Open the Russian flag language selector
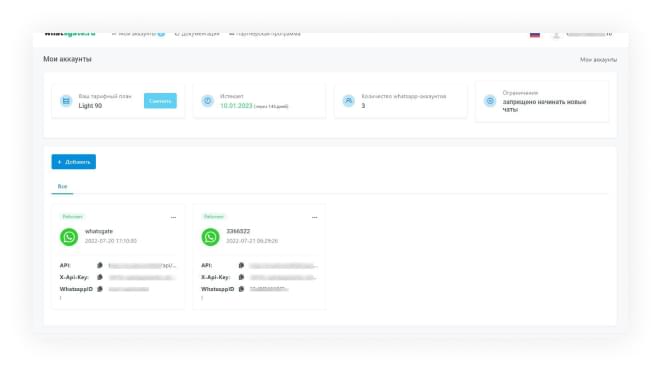 (535, 34)
